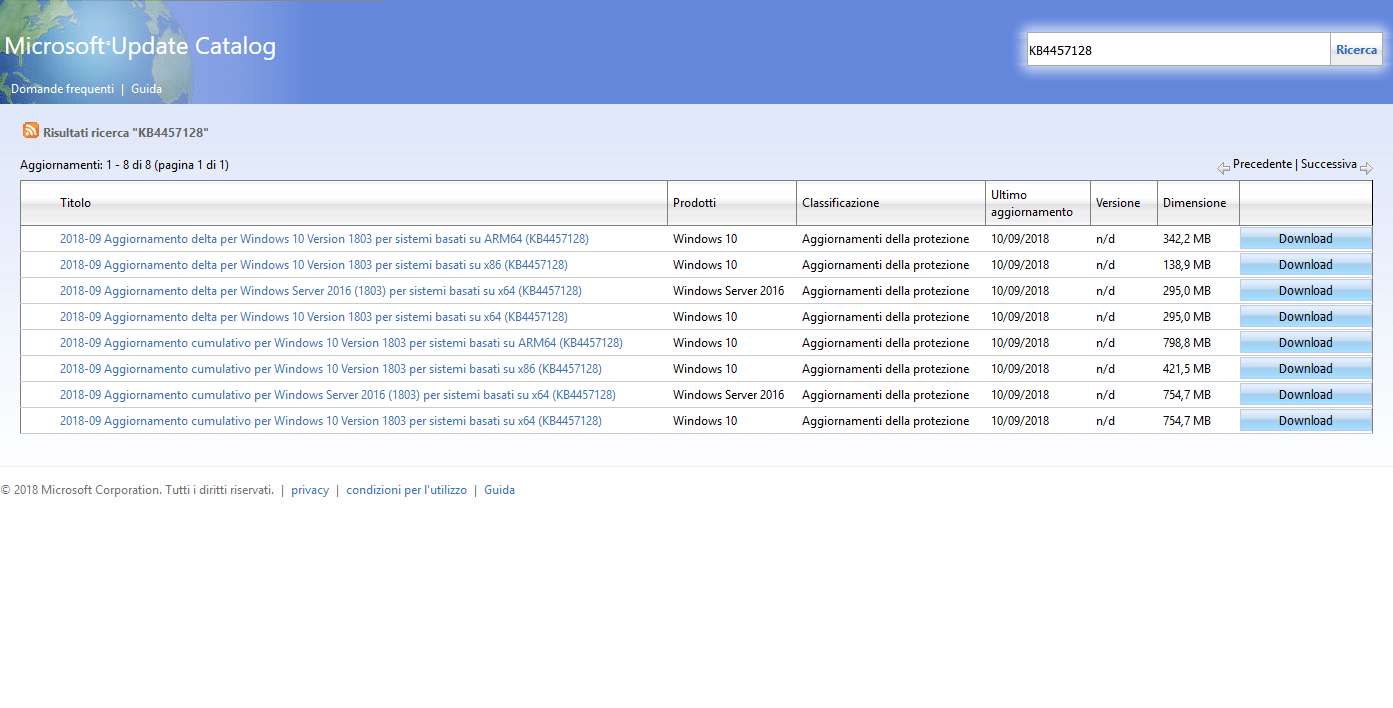Open the Guida link in header
The width and height of the screenshot is (1393, 708).
pyautogui.click(x=146, y=89)
